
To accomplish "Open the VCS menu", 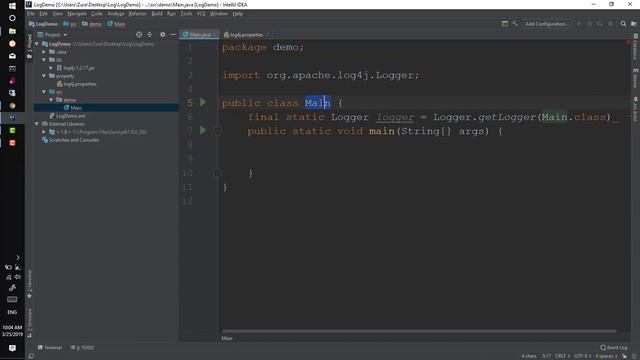I will [x=201, y=14].
